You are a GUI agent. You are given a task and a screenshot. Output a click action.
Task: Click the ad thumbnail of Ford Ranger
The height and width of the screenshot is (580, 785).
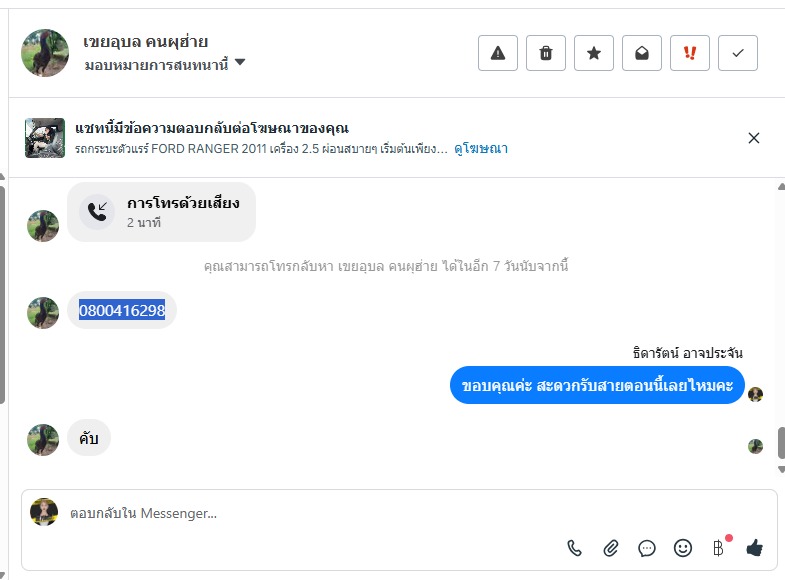click(x=45, y=138)
